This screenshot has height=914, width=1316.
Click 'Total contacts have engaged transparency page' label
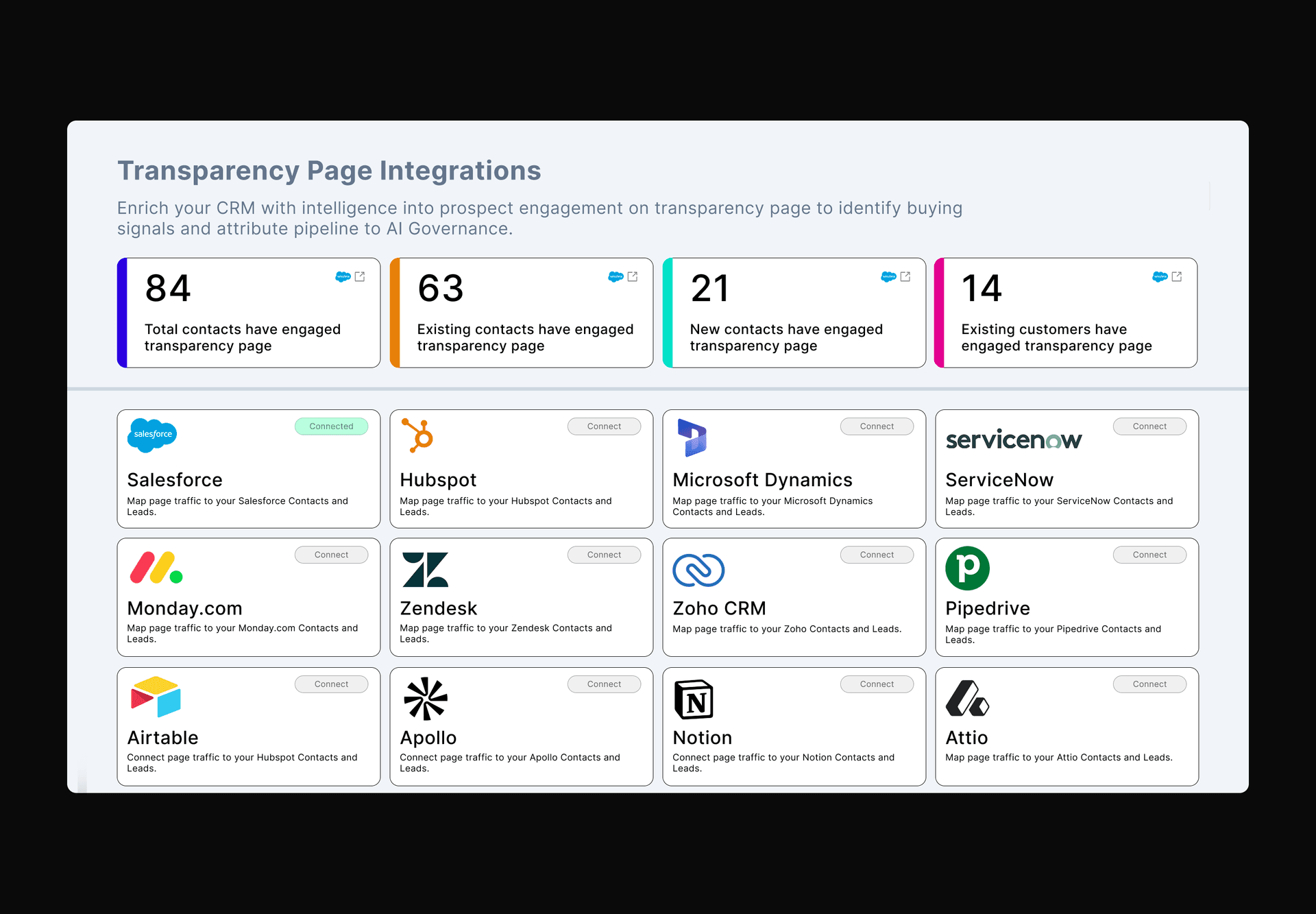click(243, 337)
